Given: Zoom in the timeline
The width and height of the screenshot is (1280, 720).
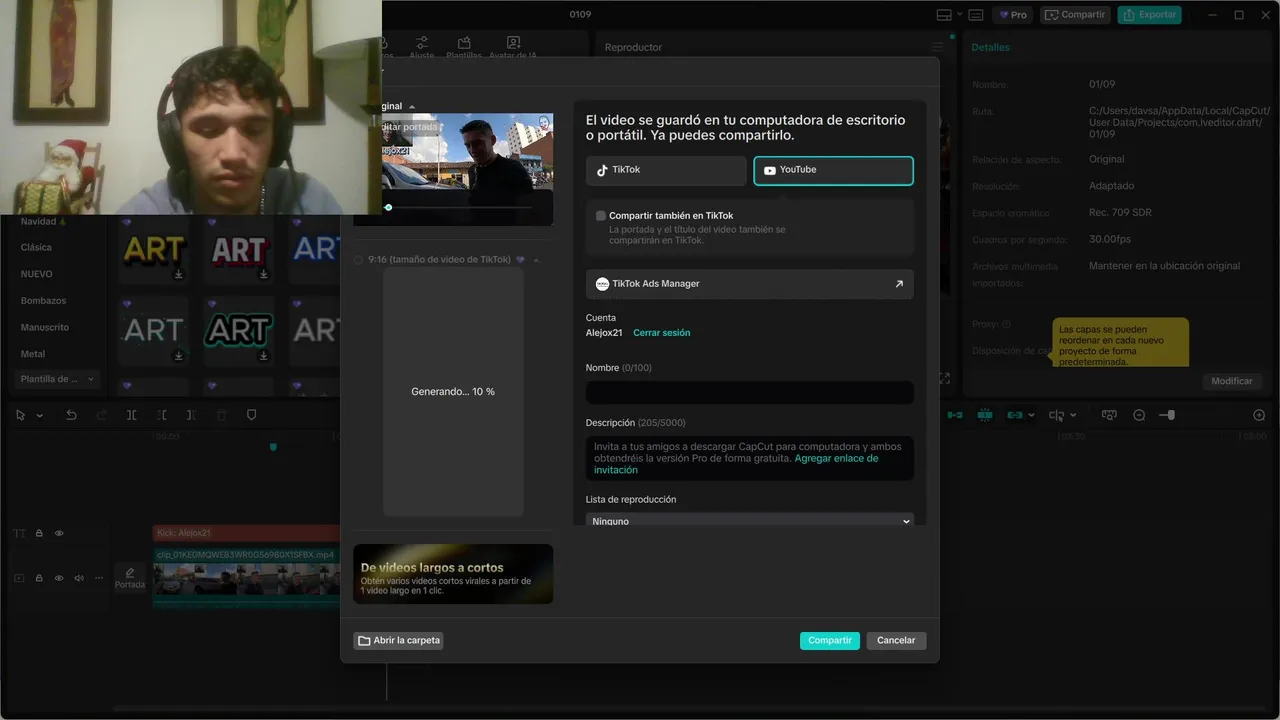Looking at the screenshot, I should (1259, 415).
